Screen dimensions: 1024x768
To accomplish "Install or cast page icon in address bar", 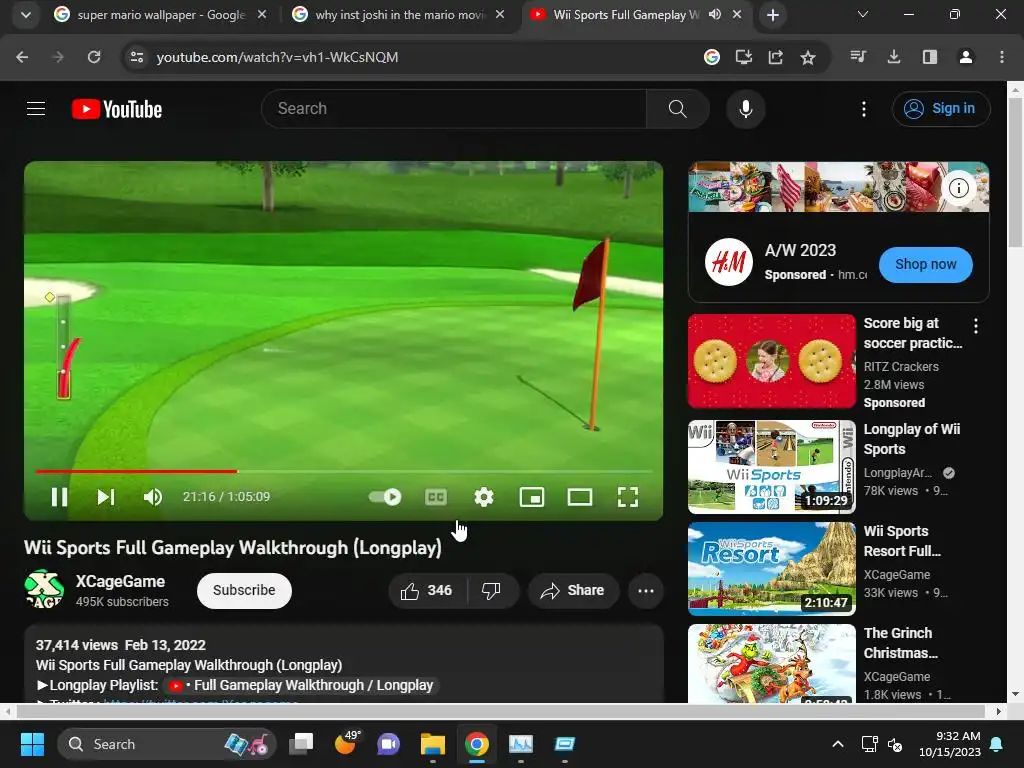I will pyautogui.click(x=744, y=57).
